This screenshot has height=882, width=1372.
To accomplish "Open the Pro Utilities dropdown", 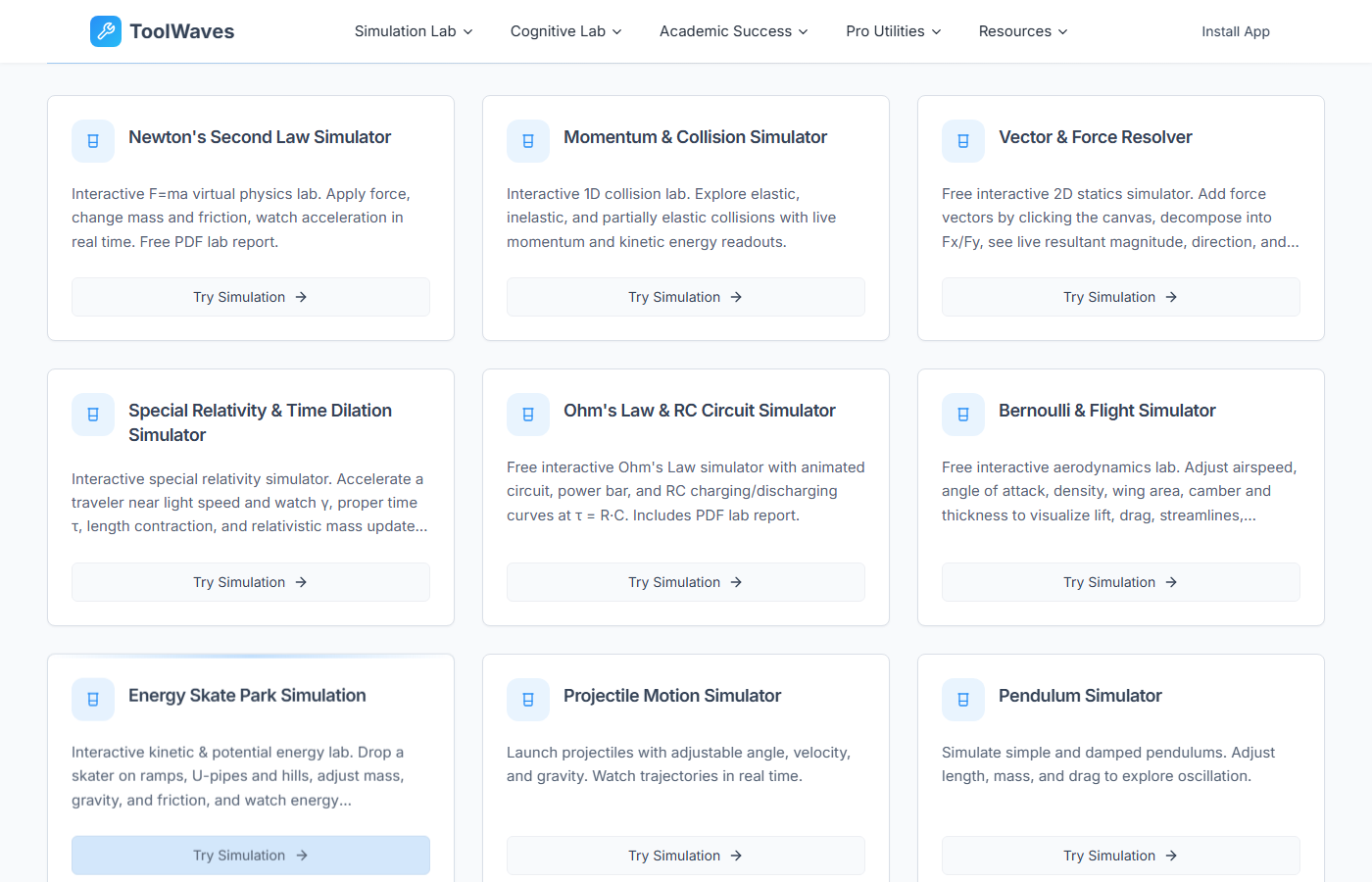I will pos(893,31).
